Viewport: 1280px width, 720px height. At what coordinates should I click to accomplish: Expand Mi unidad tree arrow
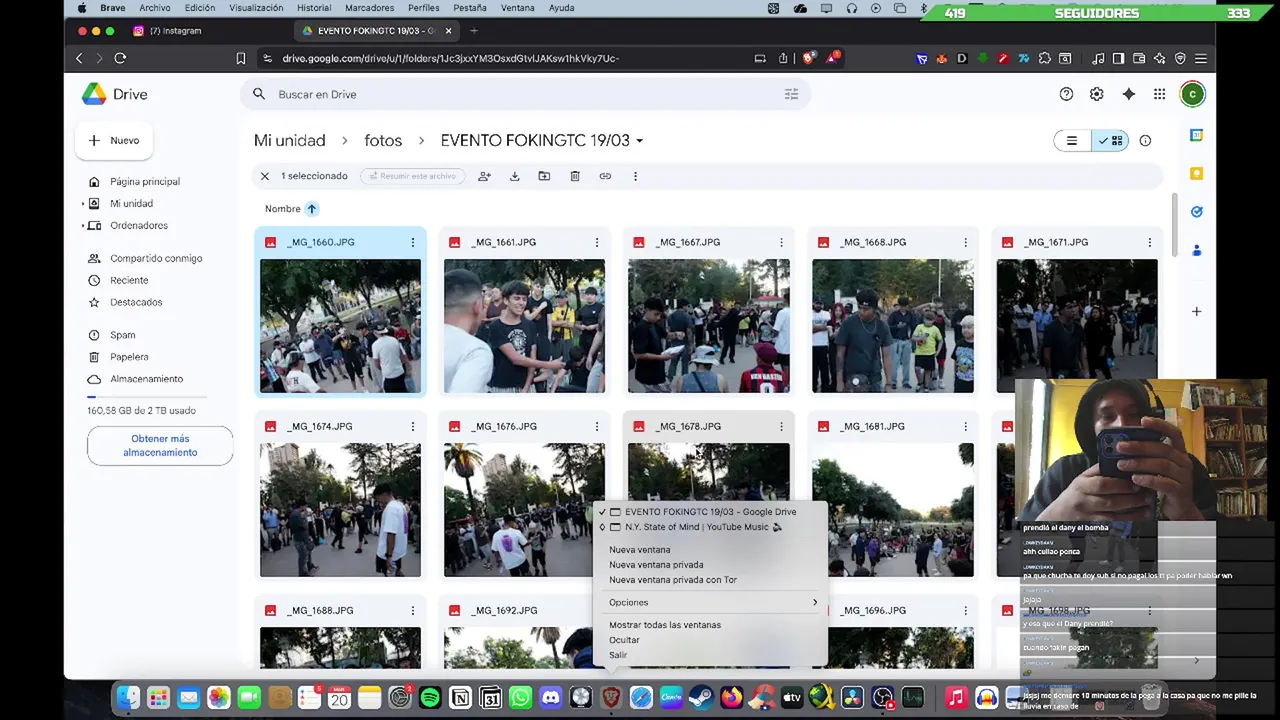pyautogui.click(x=84, y=204)
